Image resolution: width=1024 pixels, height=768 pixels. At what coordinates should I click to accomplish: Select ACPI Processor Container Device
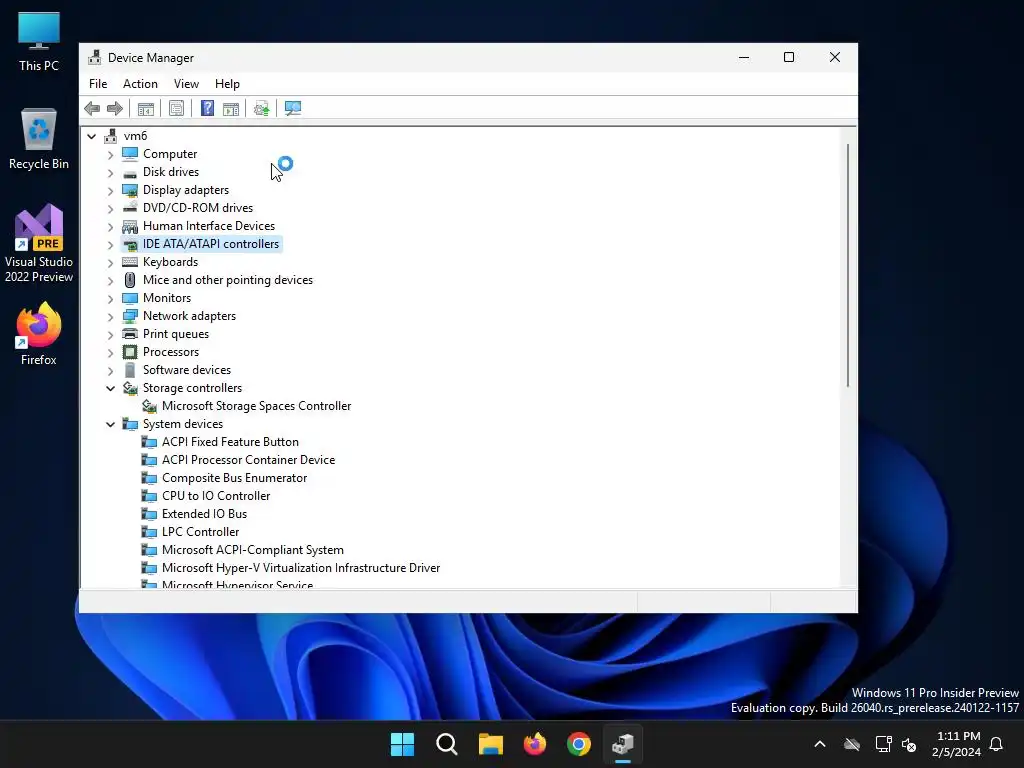248,460
